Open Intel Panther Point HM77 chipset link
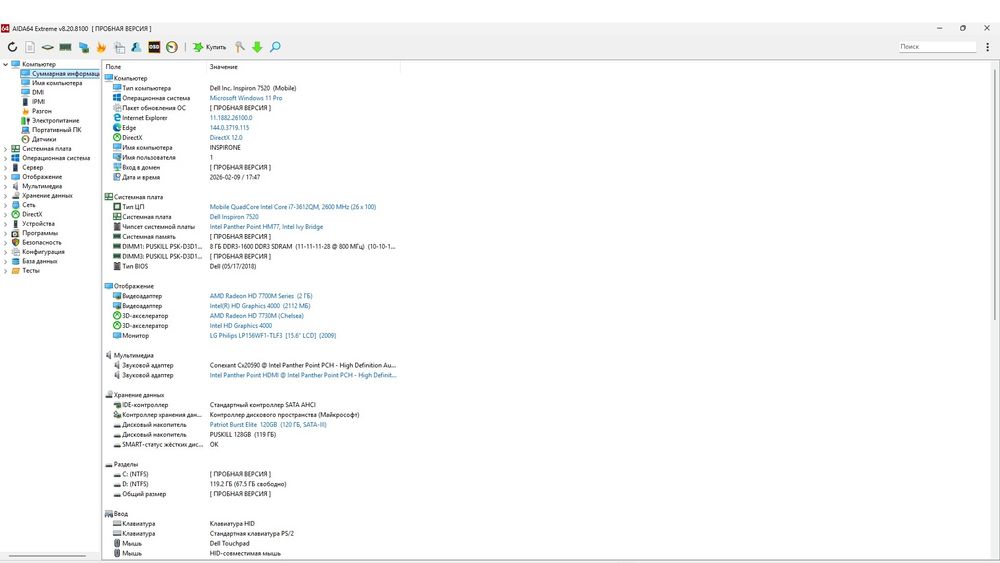Screen dimensions: 1000x563 click(266, 226)
